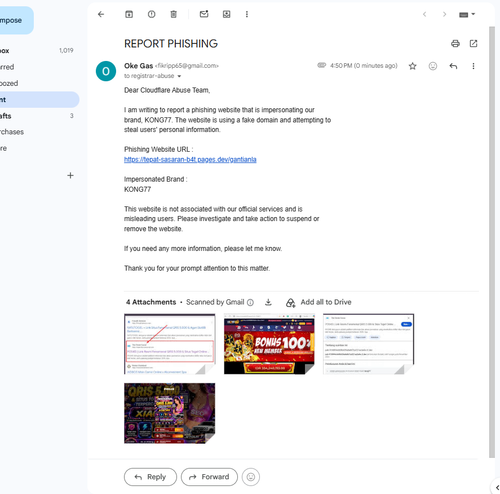Show the side panel arrow
This screenshot has width=500, height=494.
tap(497, 488)
